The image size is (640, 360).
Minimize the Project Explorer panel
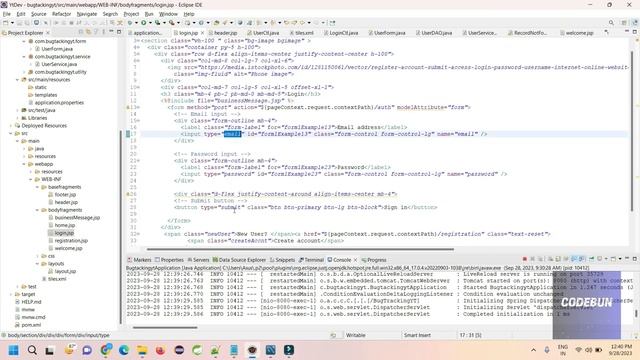(x=111, y=32)
